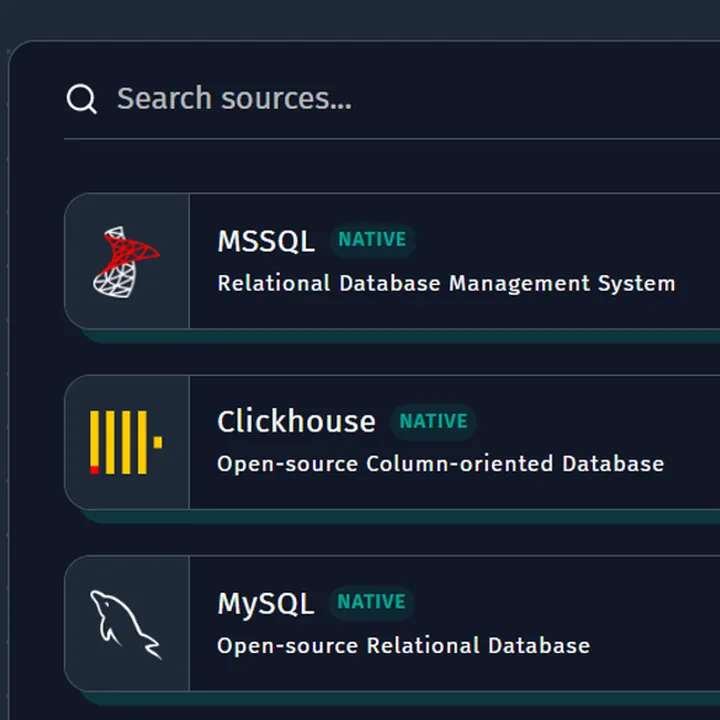Click the MSSQL source title

click(266, 241)
